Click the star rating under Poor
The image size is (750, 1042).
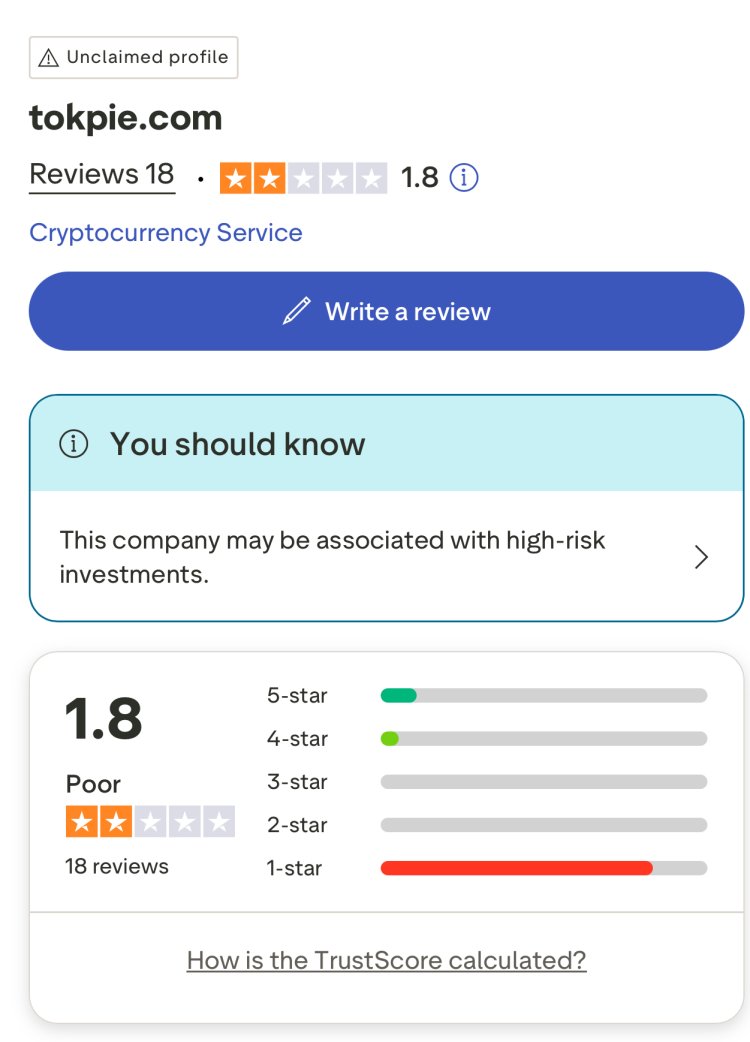[150, 822]
